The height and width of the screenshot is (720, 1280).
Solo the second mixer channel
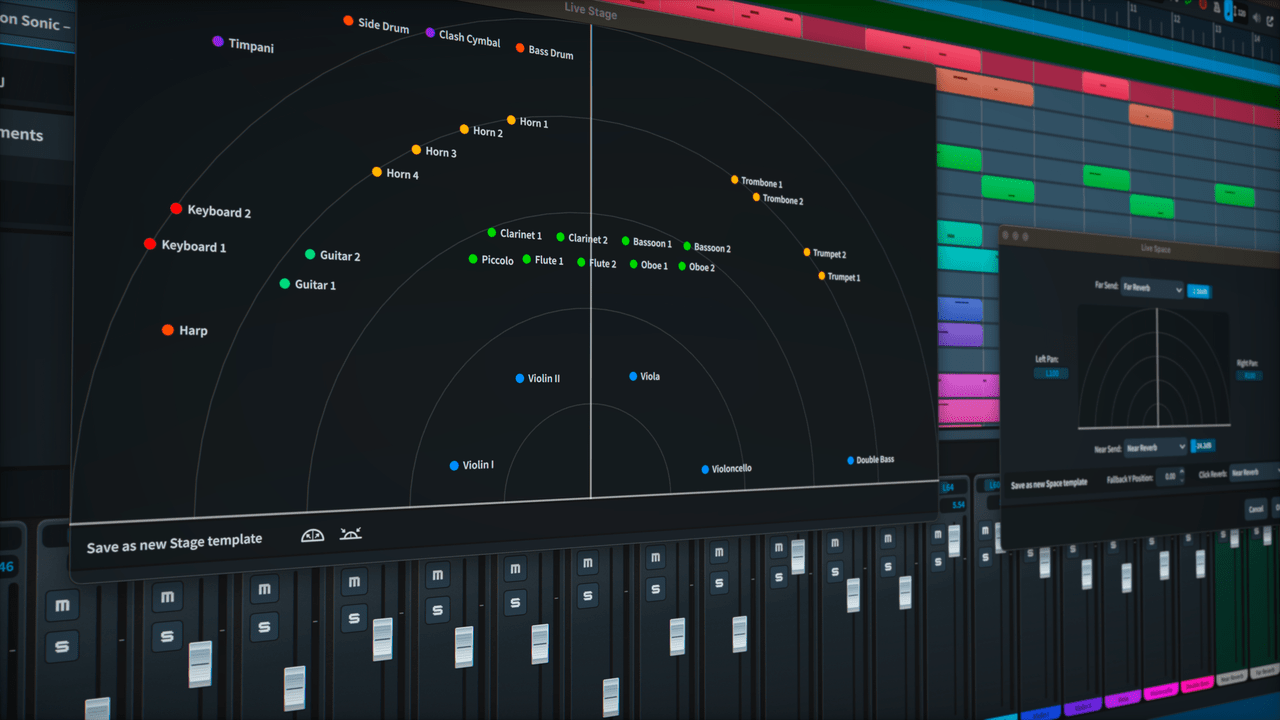pos(167,634)
